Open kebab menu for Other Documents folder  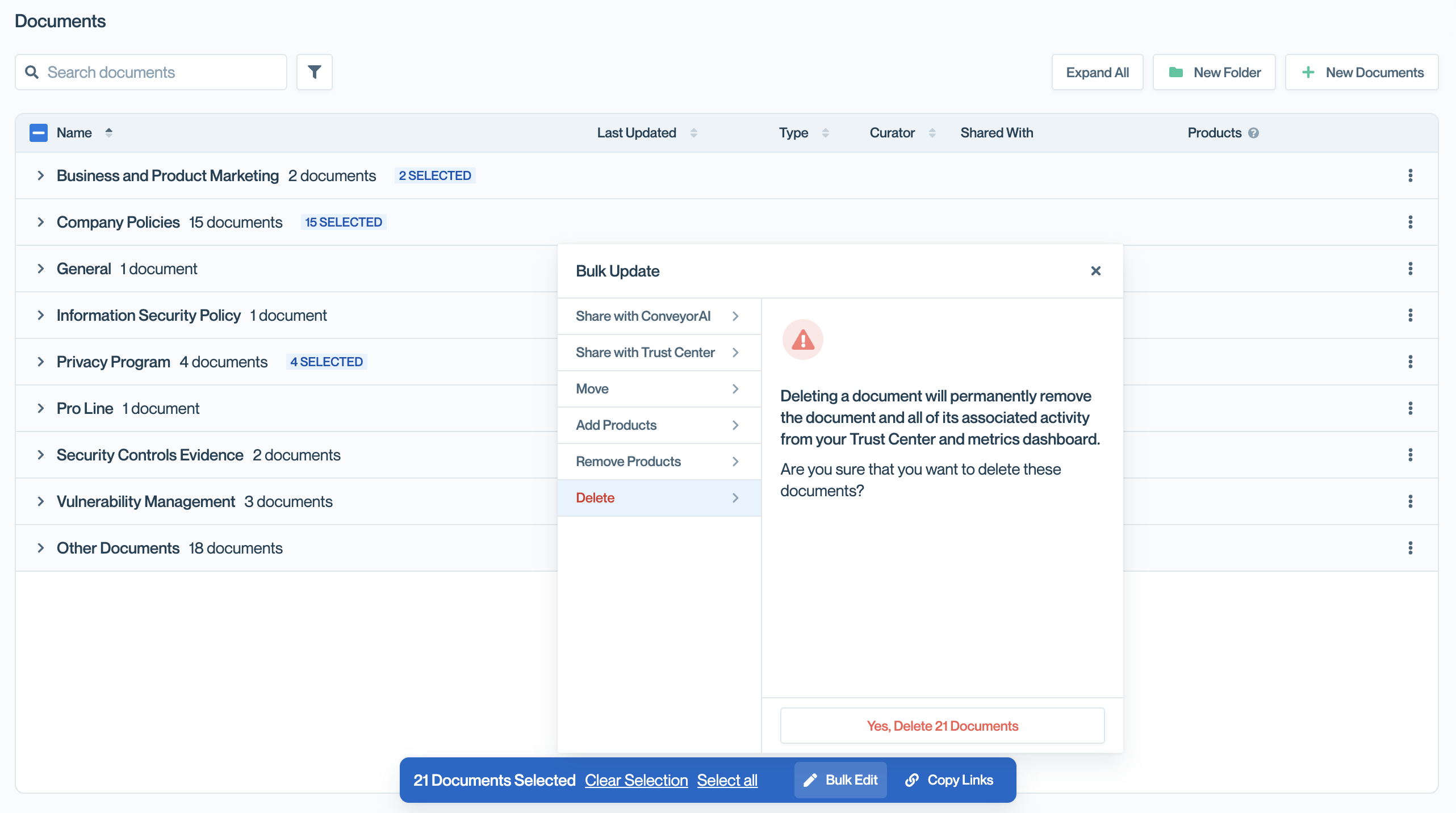(1410, 548)
